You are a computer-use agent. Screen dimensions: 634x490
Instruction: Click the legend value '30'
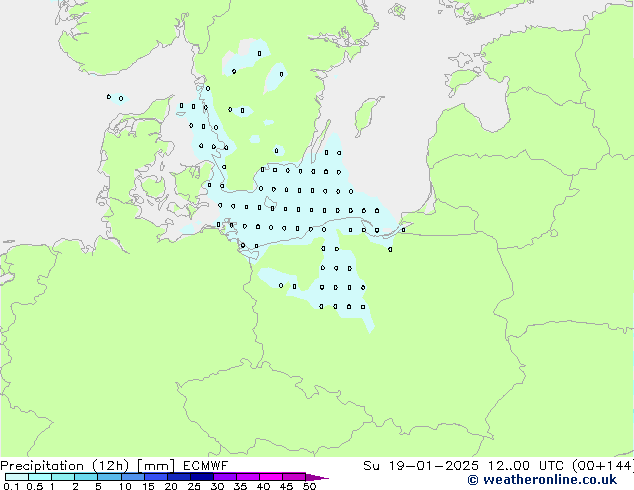click(x=217, y=486)
